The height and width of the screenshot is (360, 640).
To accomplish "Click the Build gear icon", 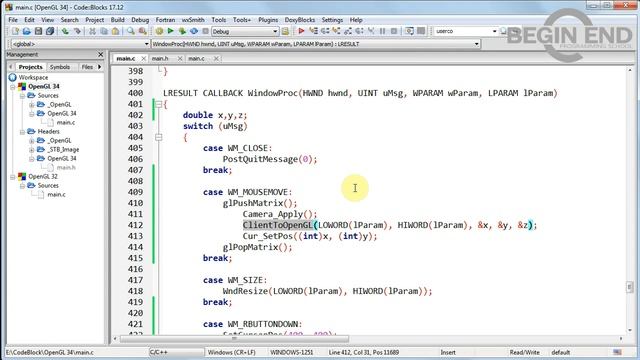I will (x=159, y=31).
